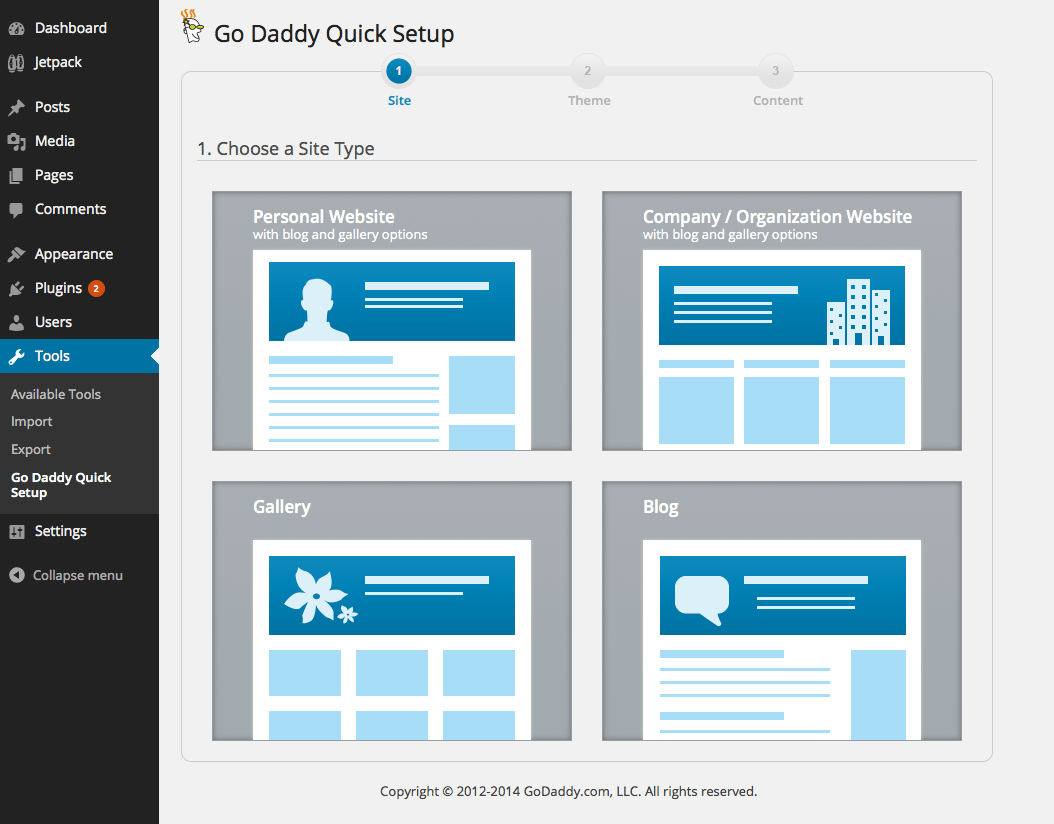Select the Blog site type
This screenshot has width=1054, height=824.
(781, 610)
